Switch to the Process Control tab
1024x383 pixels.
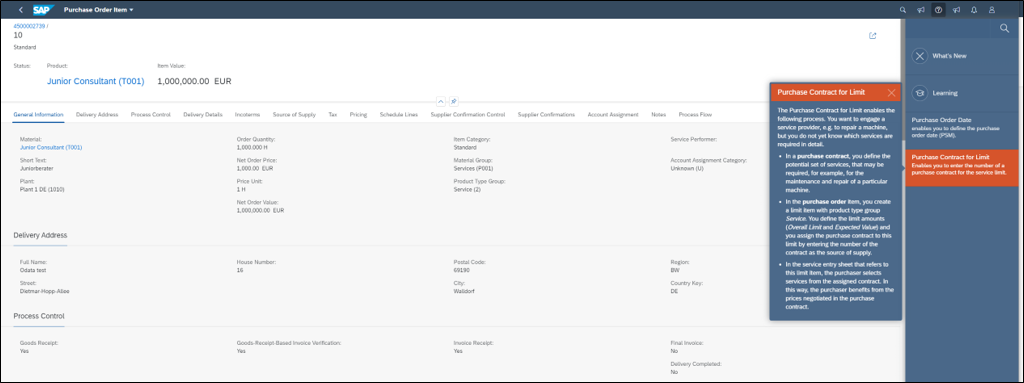tap(150, 114)
